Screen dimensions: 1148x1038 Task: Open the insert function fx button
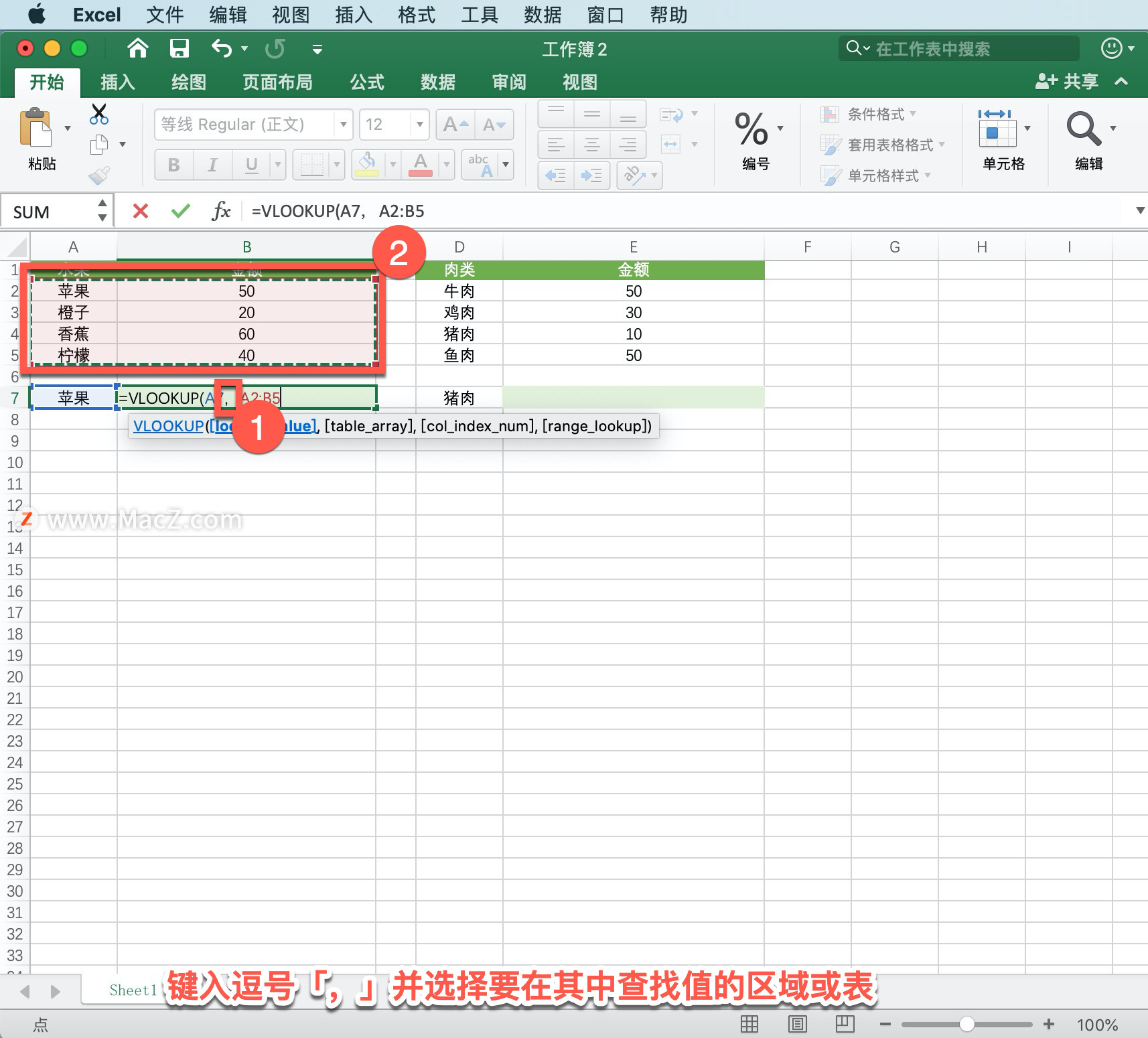pos(221,212)
